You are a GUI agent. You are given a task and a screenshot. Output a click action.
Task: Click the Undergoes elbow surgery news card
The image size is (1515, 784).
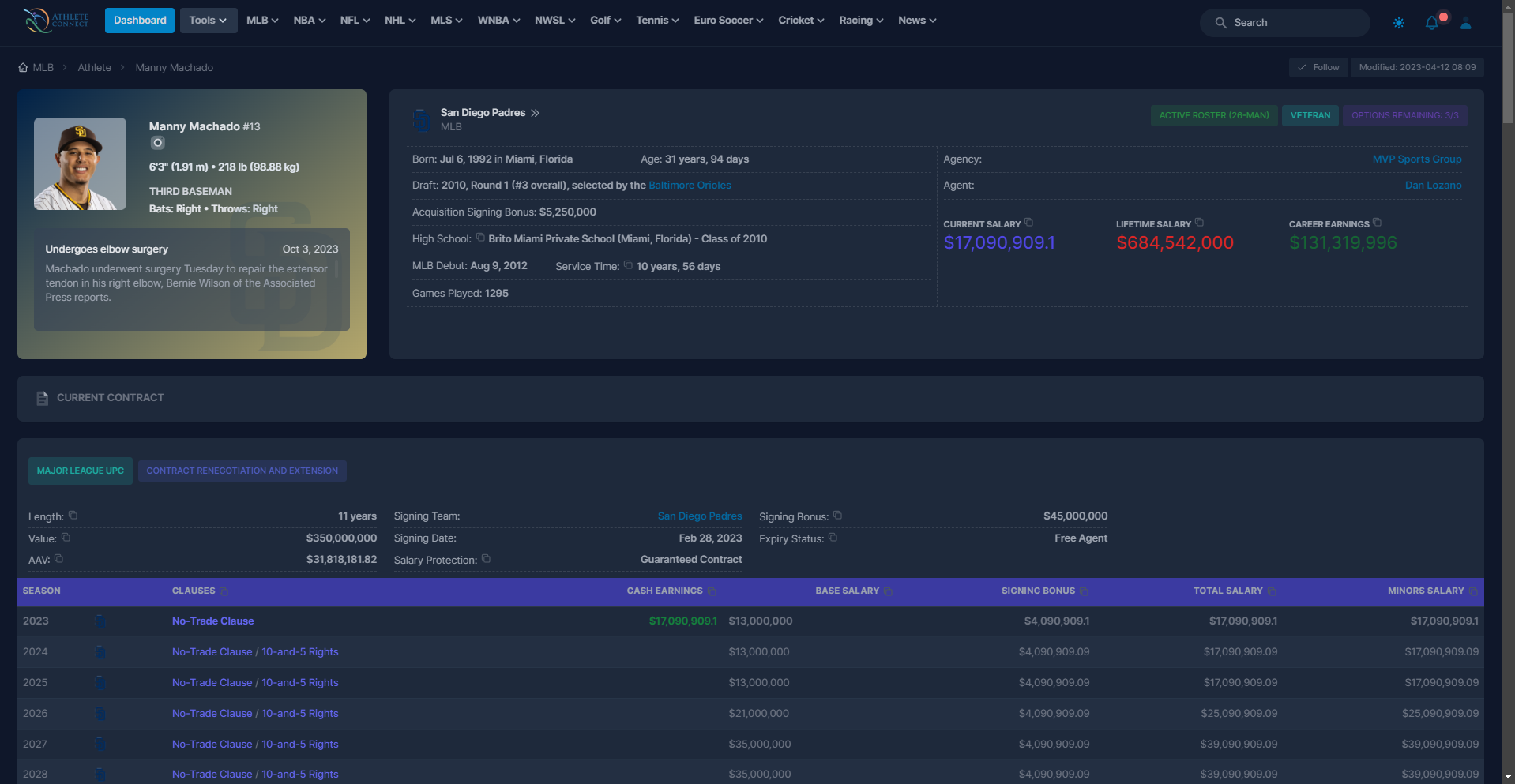(x=192, y=279)
